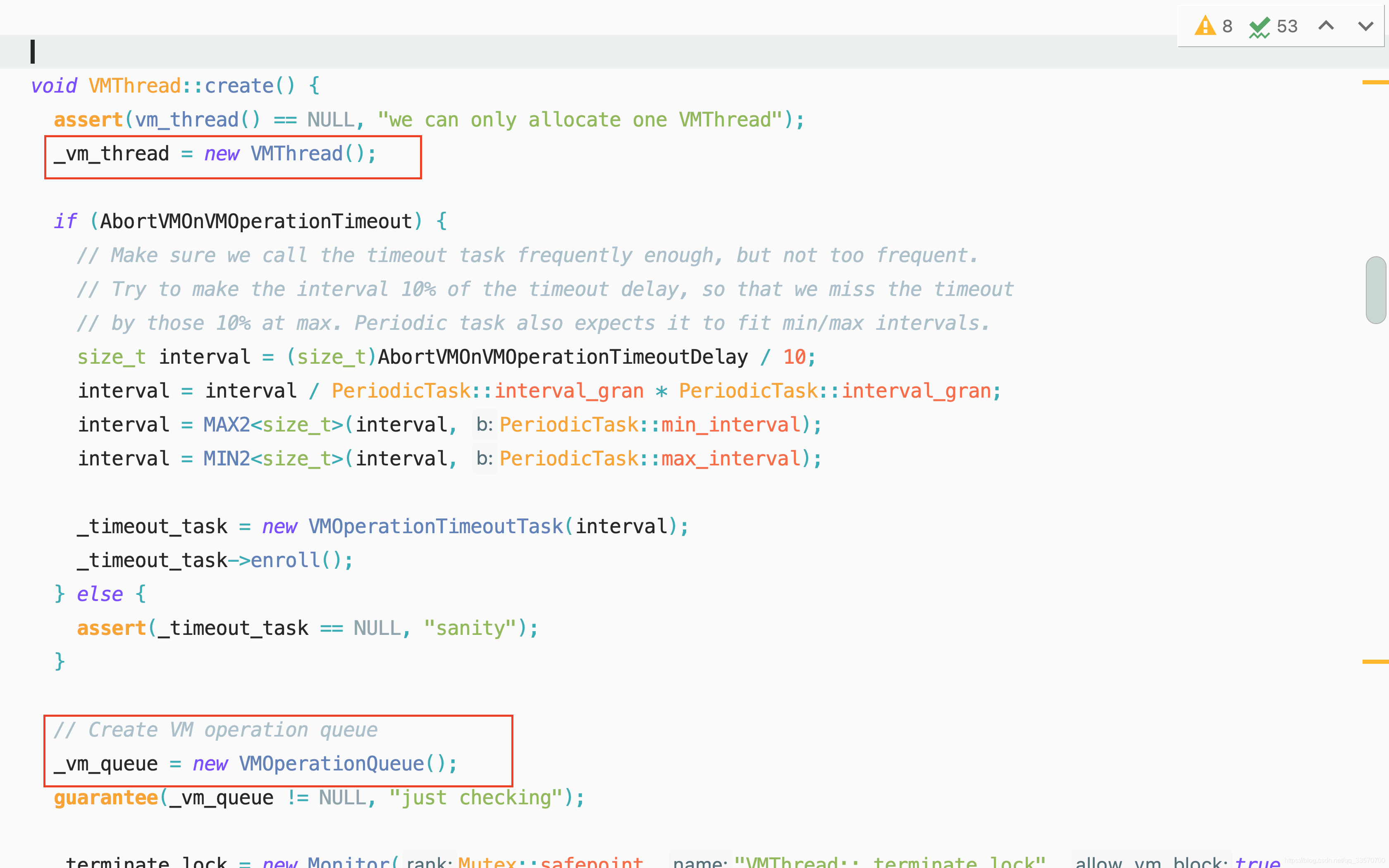Click the vertical scrollbar thumb

coord(1376,290)
